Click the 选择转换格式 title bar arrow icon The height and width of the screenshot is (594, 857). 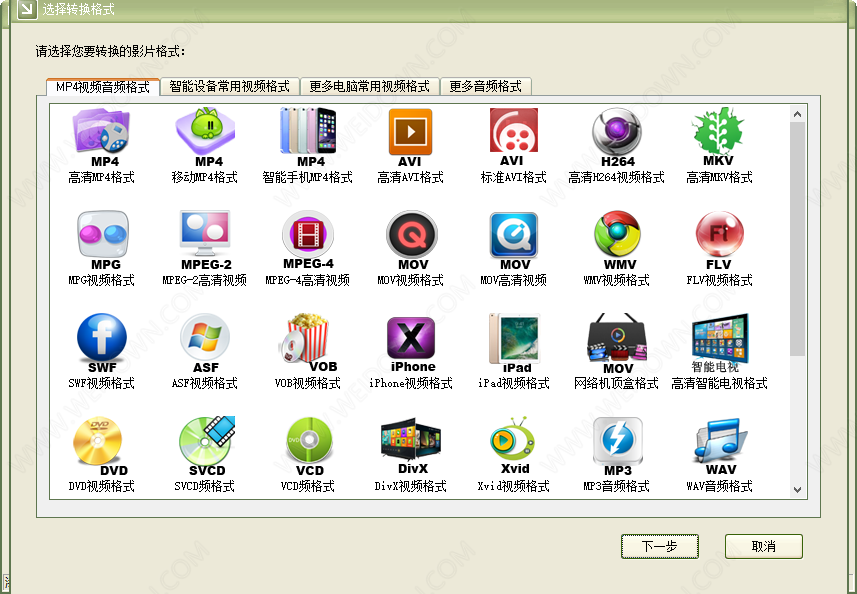(27, 9)
